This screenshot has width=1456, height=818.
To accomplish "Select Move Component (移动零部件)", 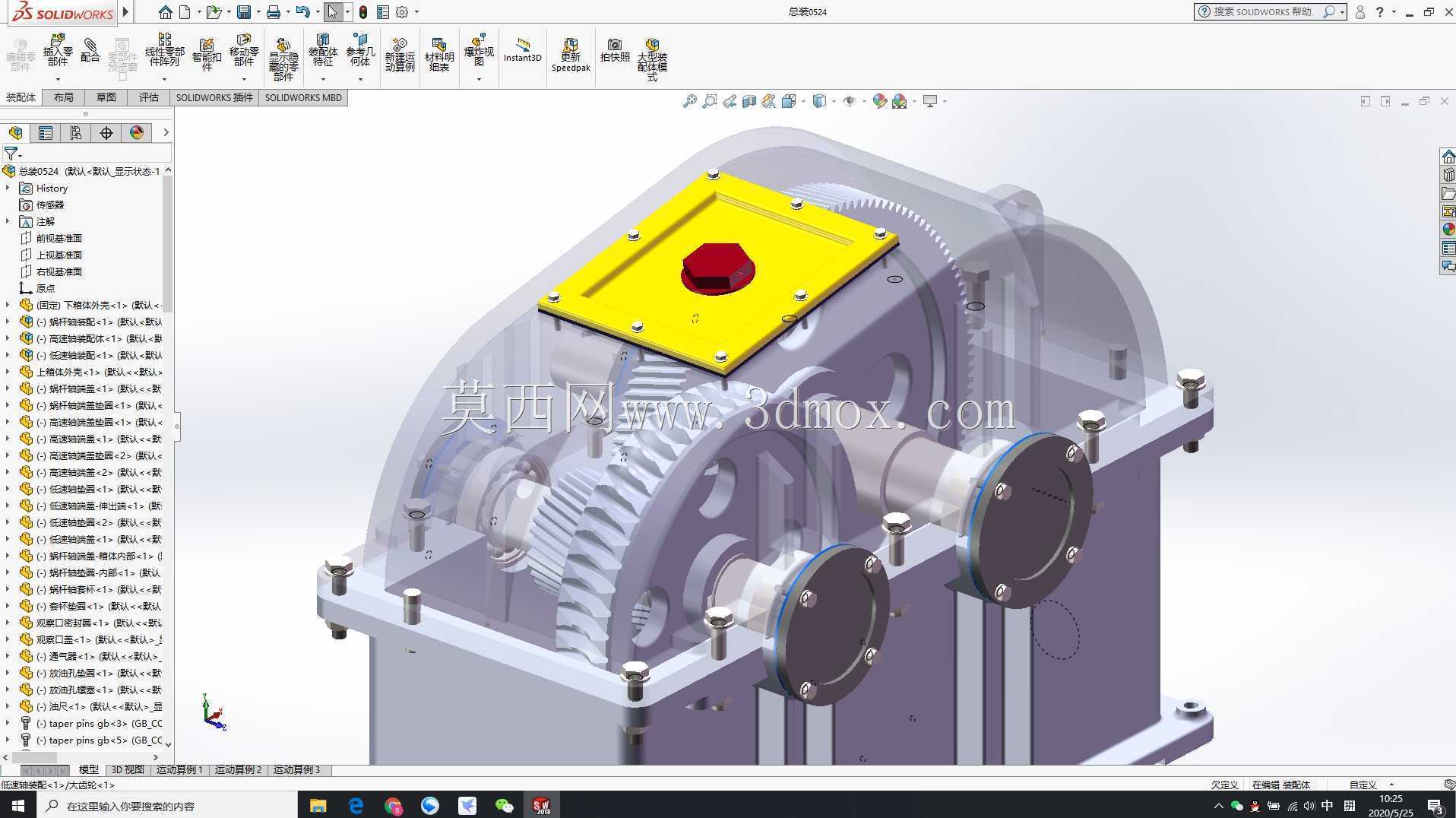I will pyautogui.click(x=244, y=51).
